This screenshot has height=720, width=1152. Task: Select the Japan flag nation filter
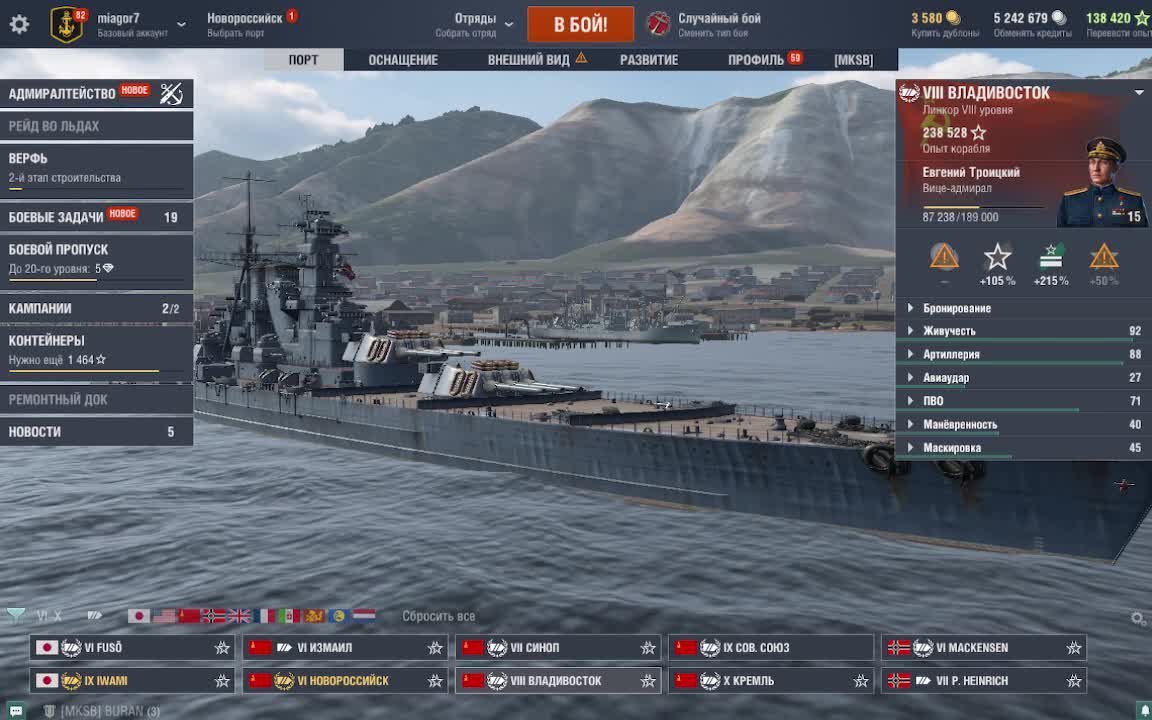139,616
